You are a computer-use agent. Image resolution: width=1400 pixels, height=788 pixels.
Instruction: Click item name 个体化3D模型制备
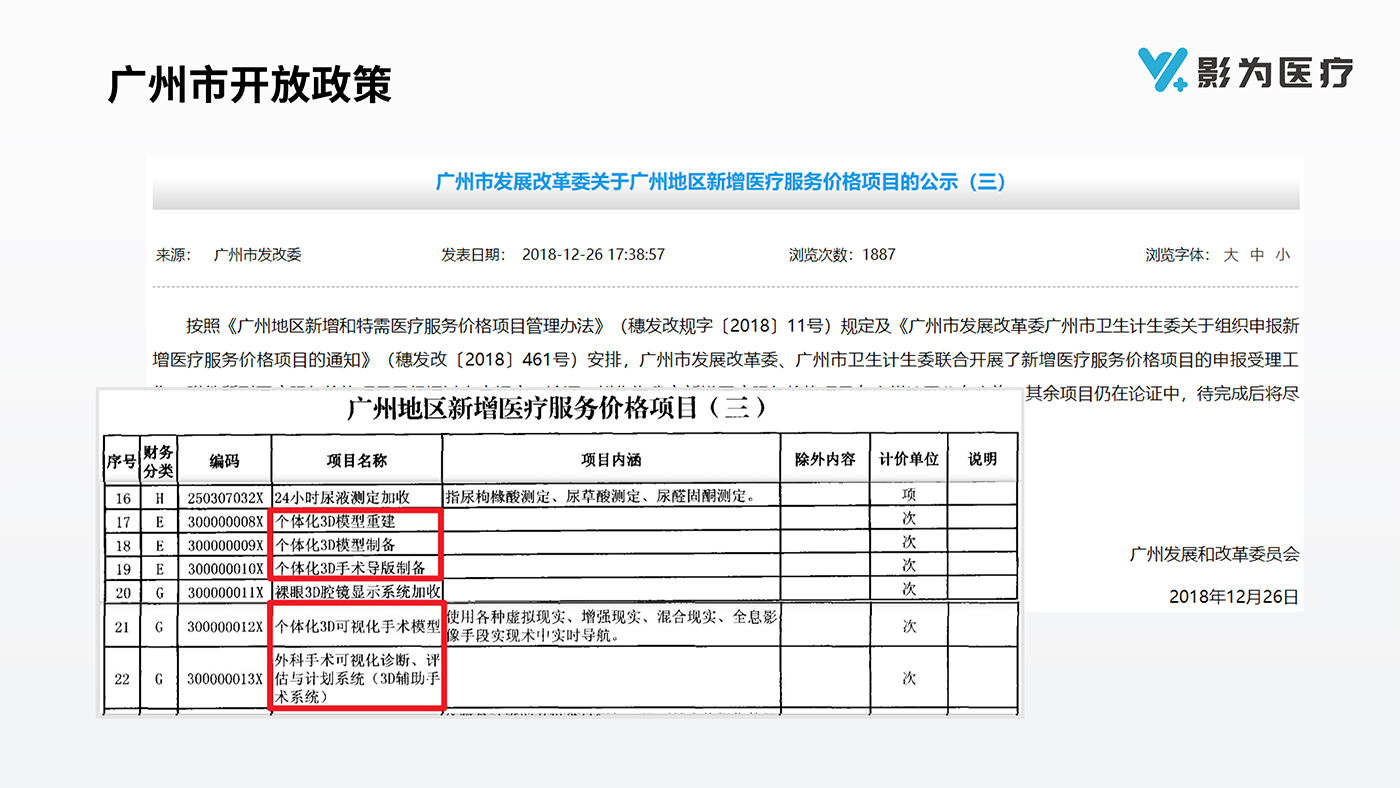[335, 545]
